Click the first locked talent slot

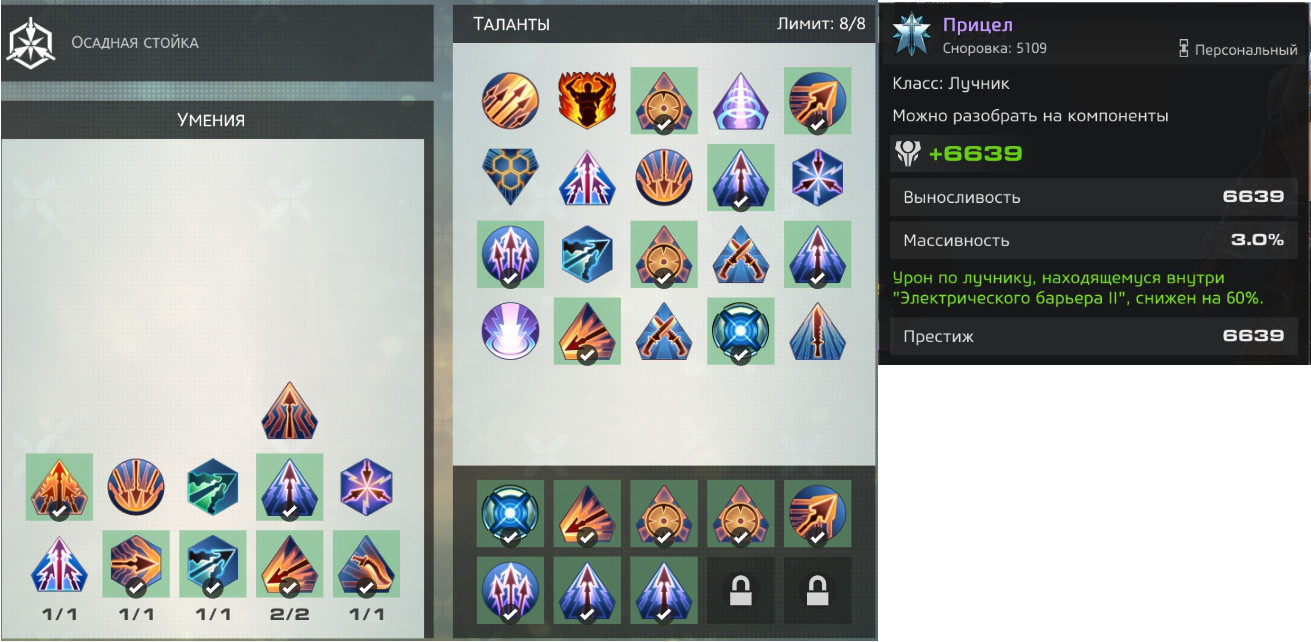(x=741, y=591)
